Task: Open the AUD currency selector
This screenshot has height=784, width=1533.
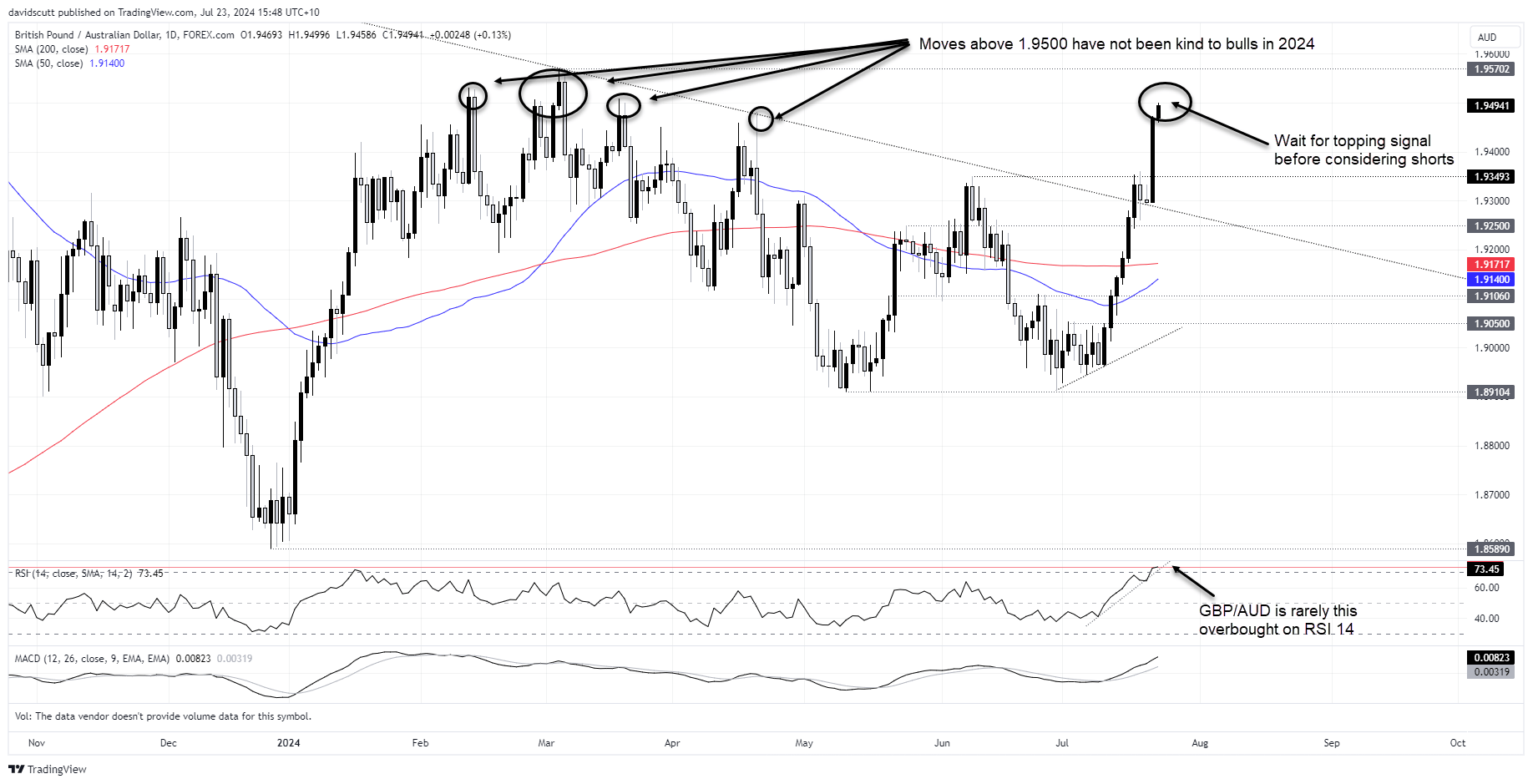Action: click(1495, 38)
